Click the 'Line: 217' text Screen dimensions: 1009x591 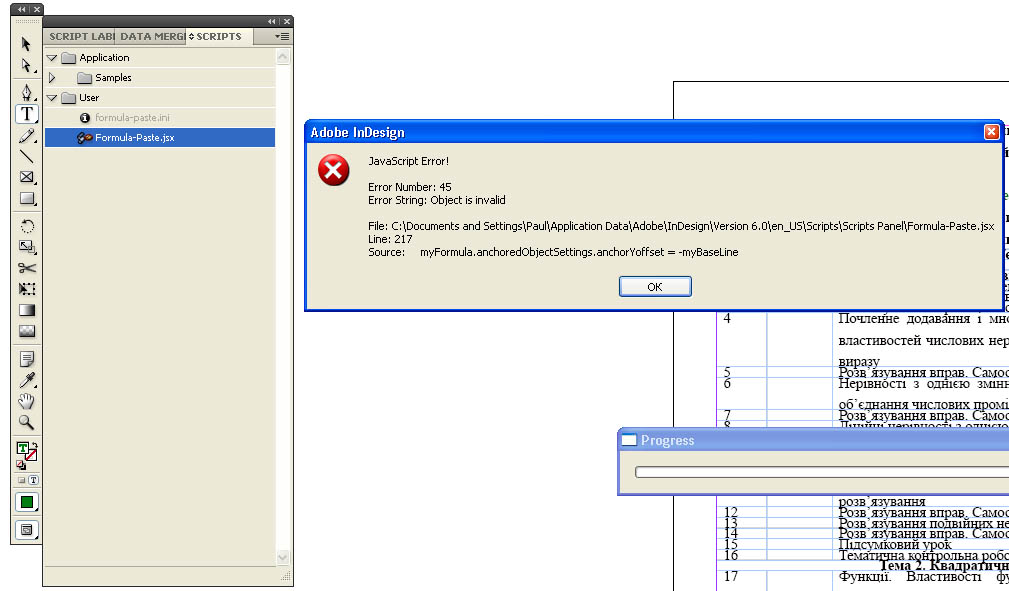(390, 239)
